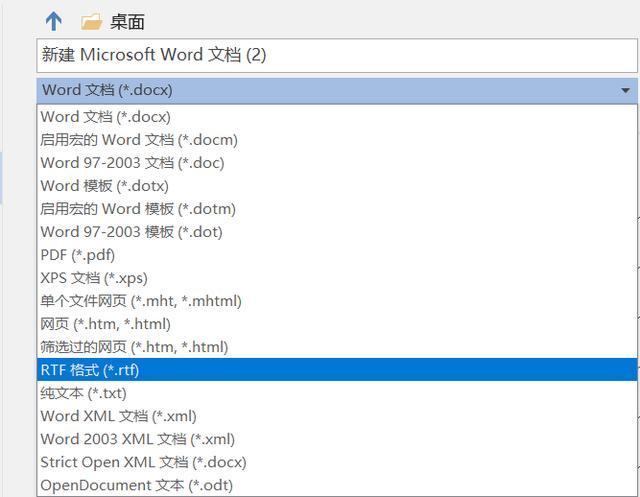Select the highlighted RTF 格式 (*.rtf) item
The width and height of the screenshot is (640, 497).
click(337, 370)
